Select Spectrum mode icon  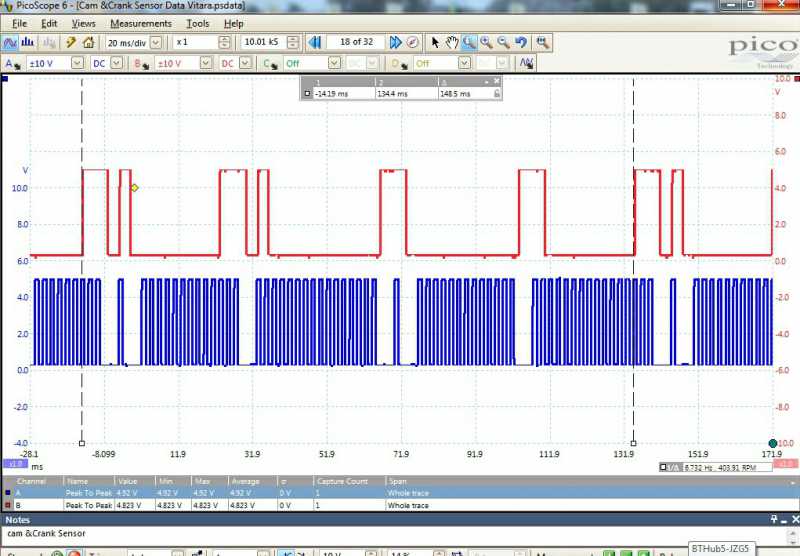coord(27,42)
